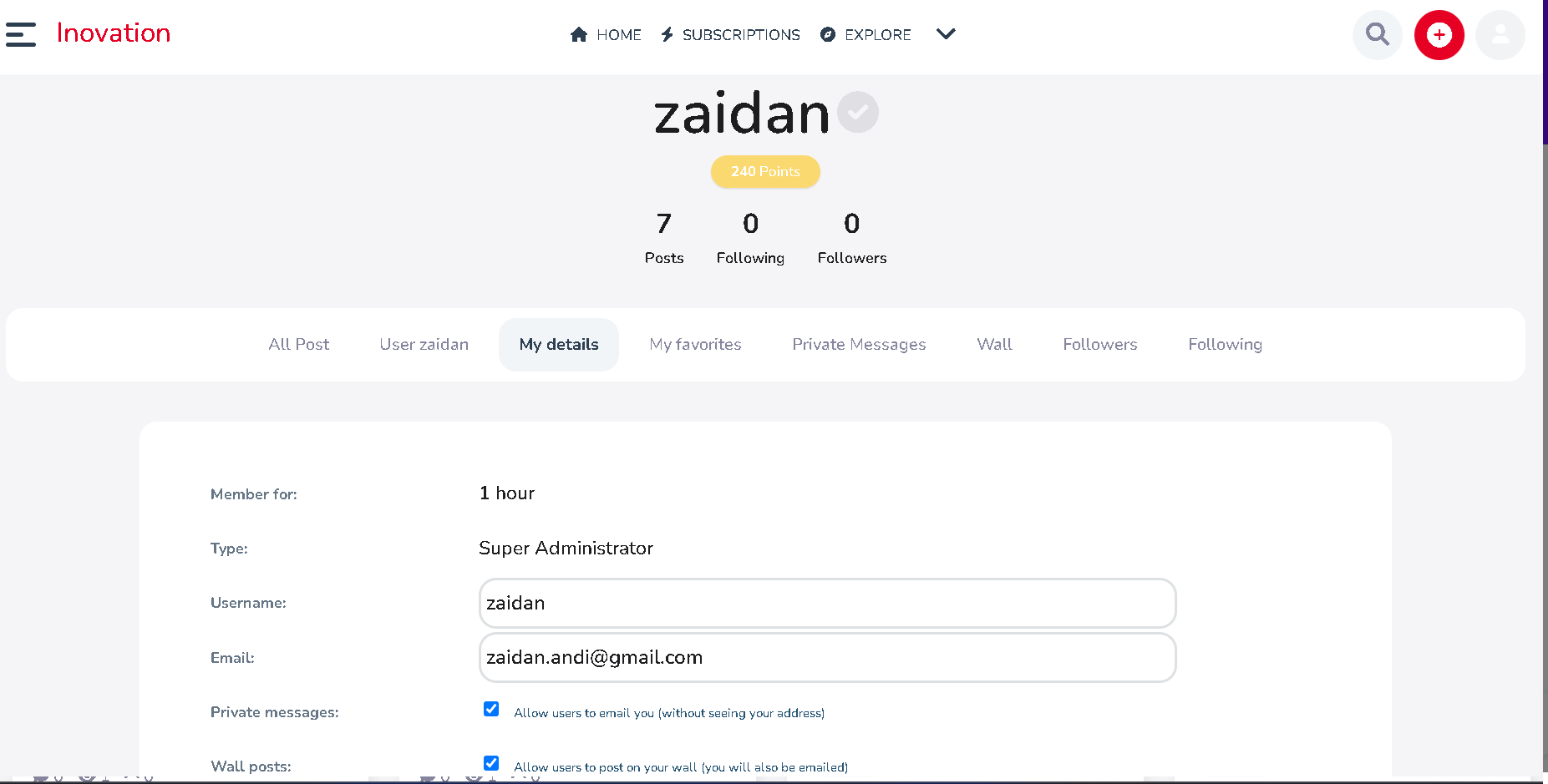Viewport: 1548px width, 784px height.
Task: Click the verified checkmark badge beside zaidan
Action: pyautogui.click(x=858, y=112)
